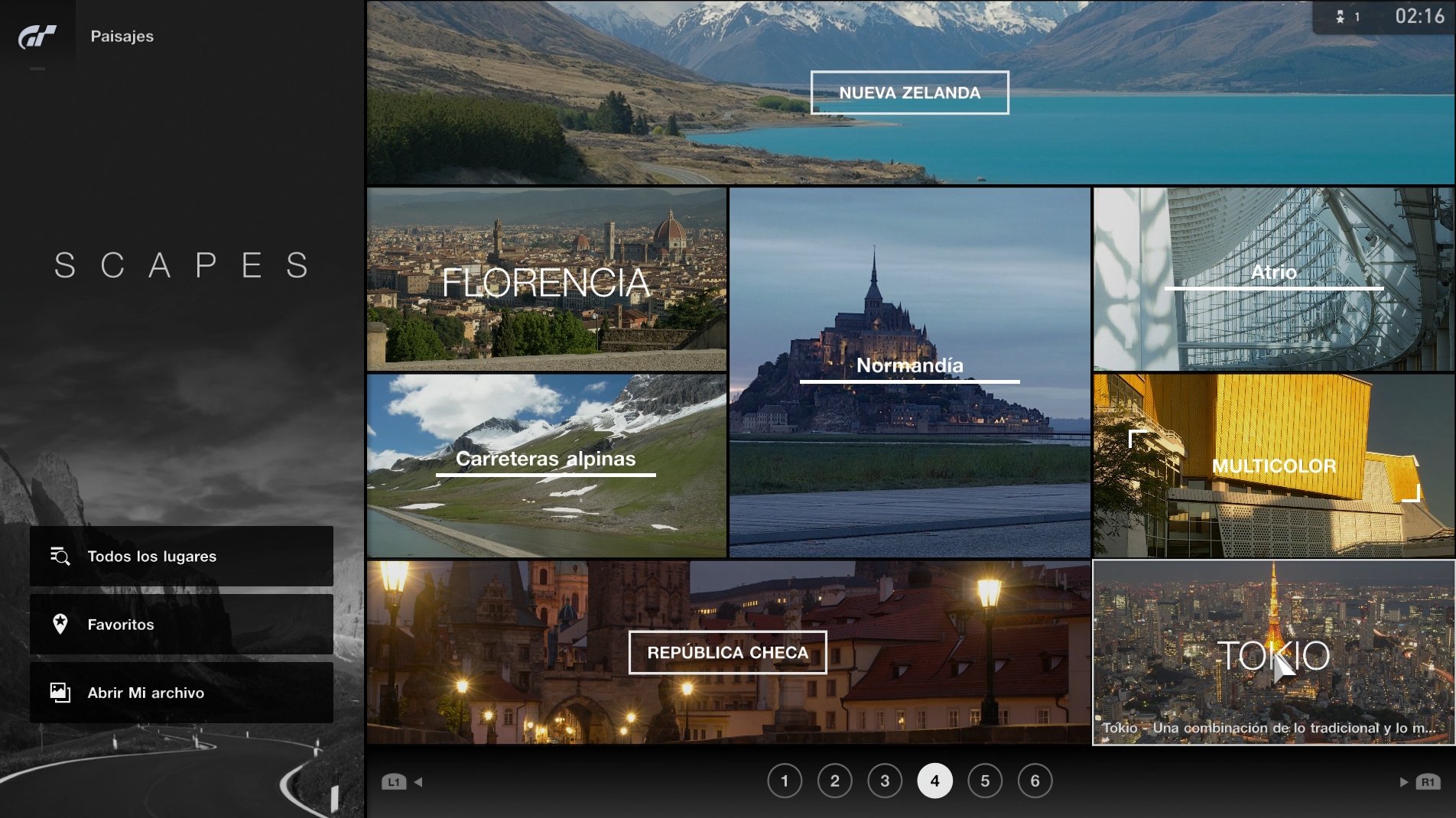Image resolution: width=1456 pixels, height=818 pixels.
Task: Jump to page 3
Action: pyautogui.click(x=885, y=781)
